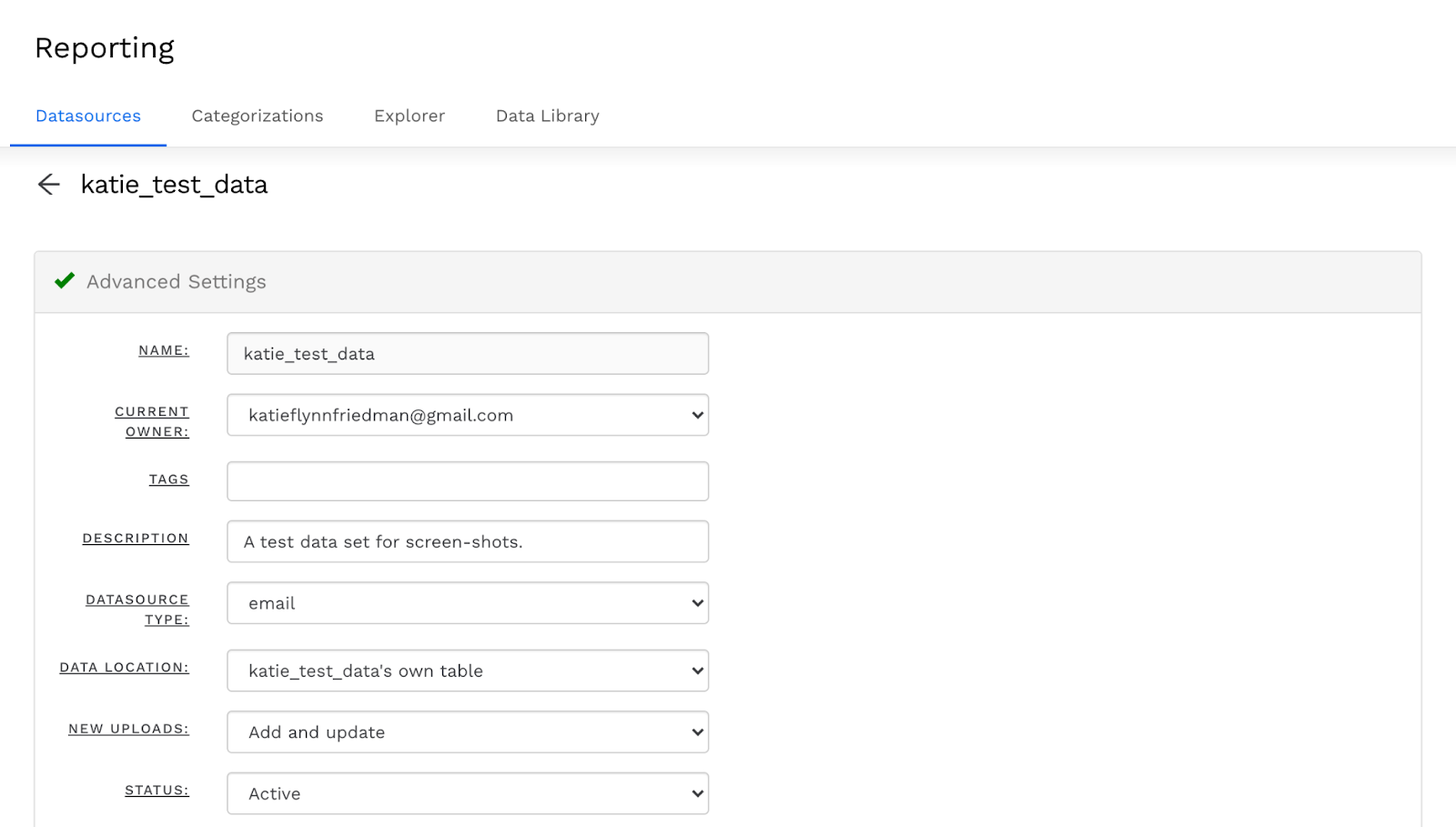1456x827 pixels.
Task: Open the Data Library tab
Action: 547,116
